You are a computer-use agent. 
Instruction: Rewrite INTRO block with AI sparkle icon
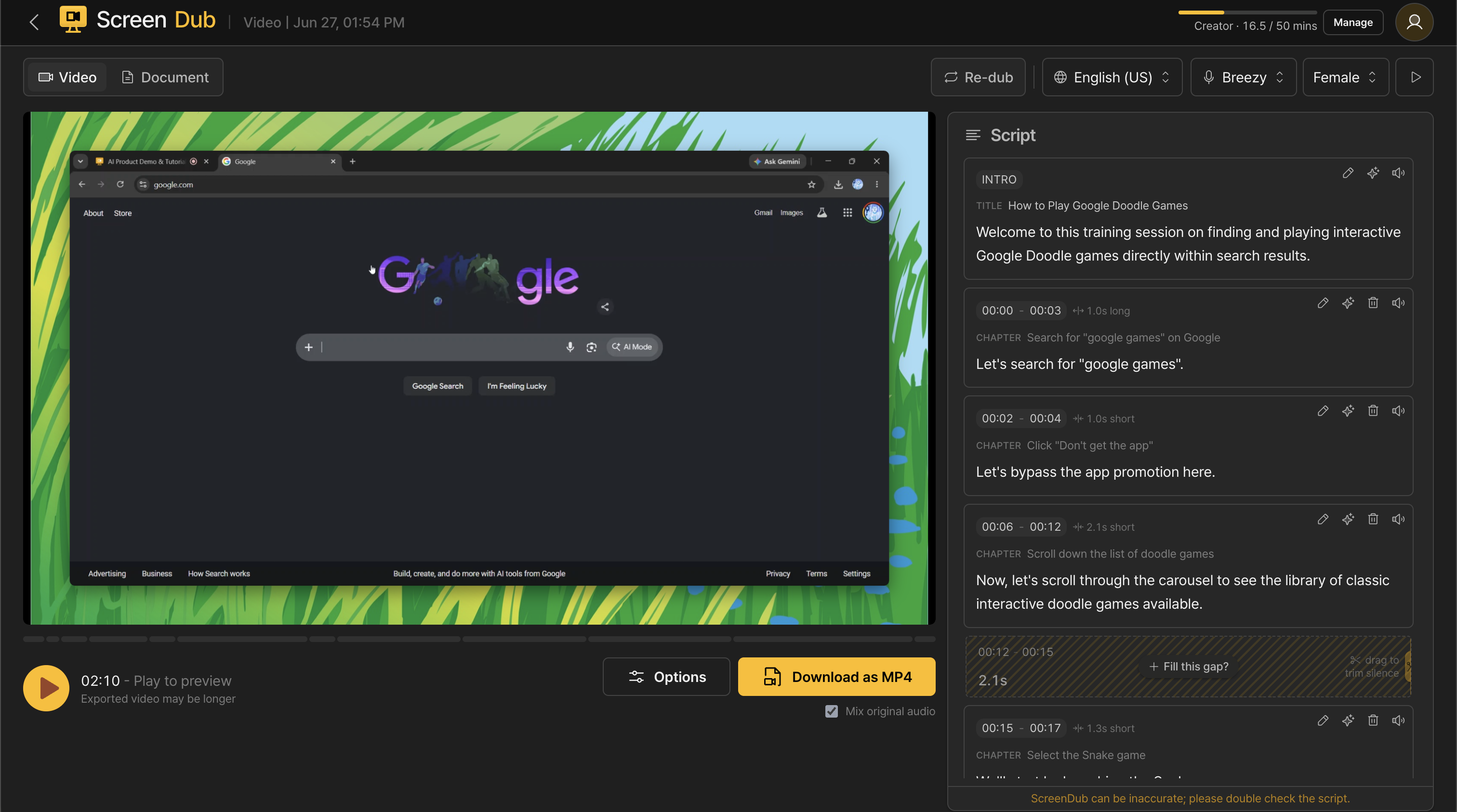pos(1373,173)
